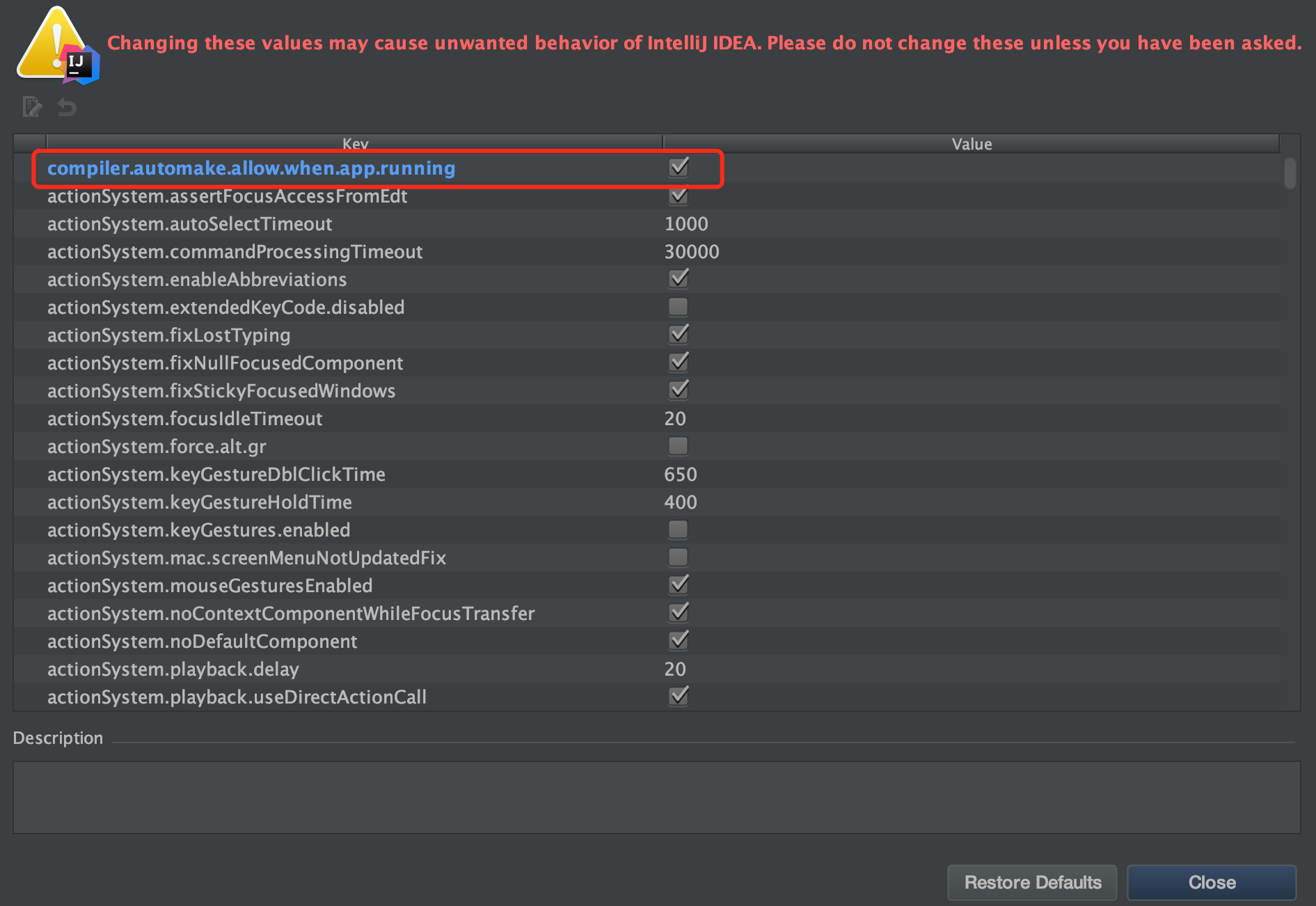The height and width of the screenshot is (906, 1316).
Task: Click the value 400
Action: pos(681,502)
